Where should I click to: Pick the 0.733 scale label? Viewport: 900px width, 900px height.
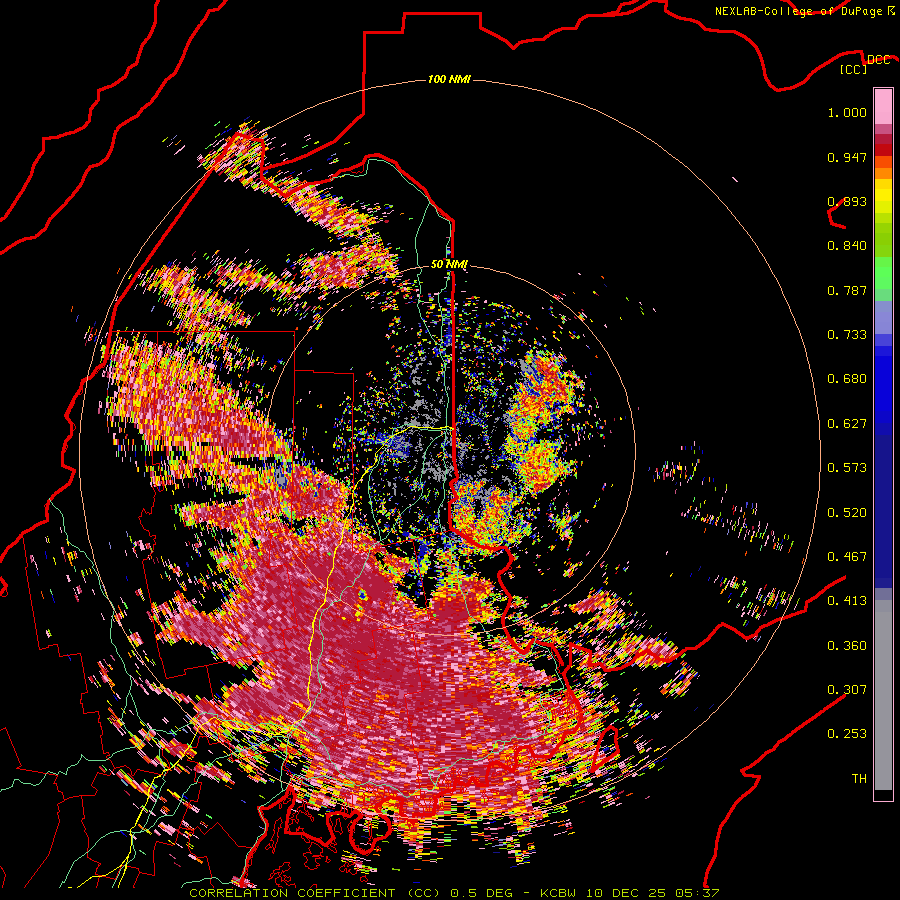[x=847, y=335]
